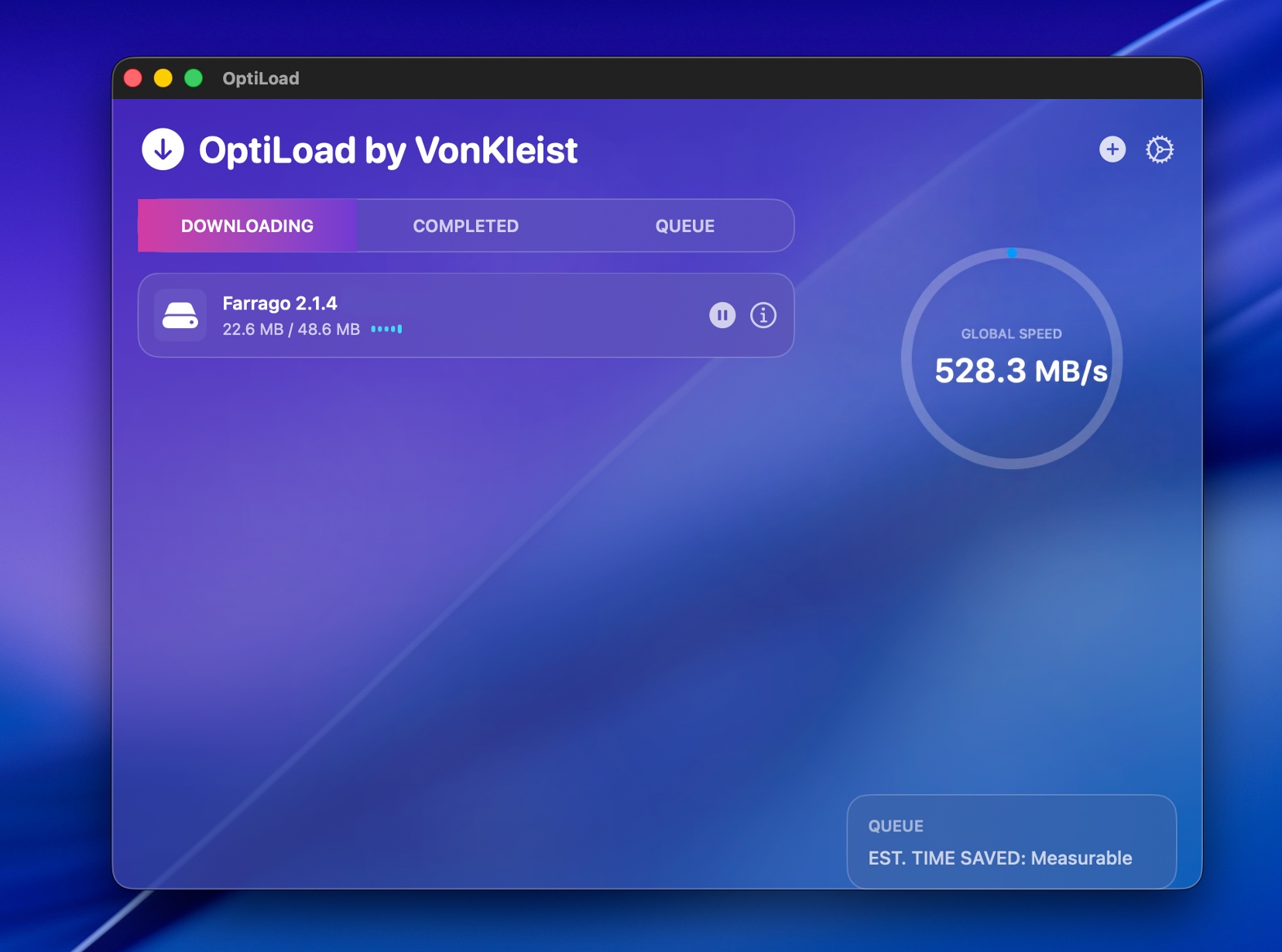Open OptiLoad settings gear

pos(1160,150)
